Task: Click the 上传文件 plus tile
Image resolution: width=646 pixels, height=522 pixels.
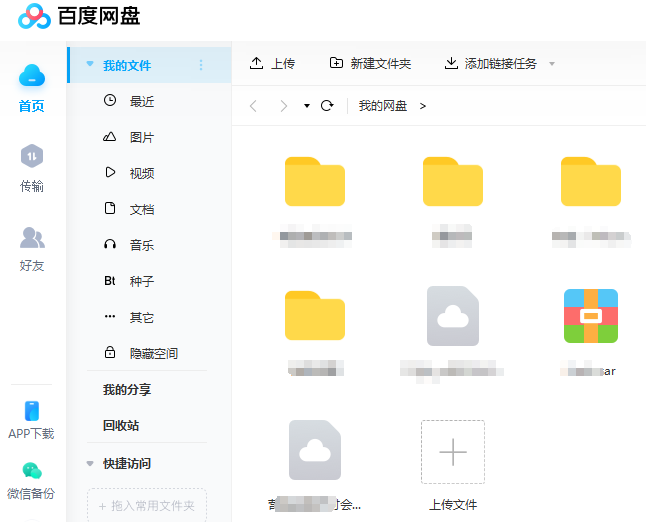Action: 453,452
